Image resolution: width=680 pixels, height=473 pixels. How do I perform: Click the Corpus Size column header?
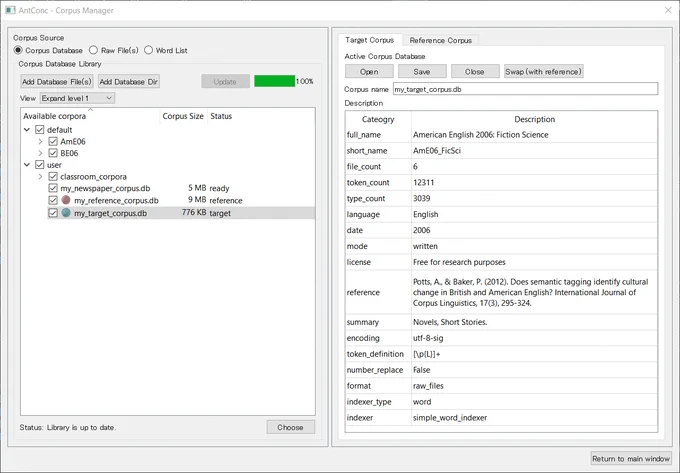click(x=183, y=116)
